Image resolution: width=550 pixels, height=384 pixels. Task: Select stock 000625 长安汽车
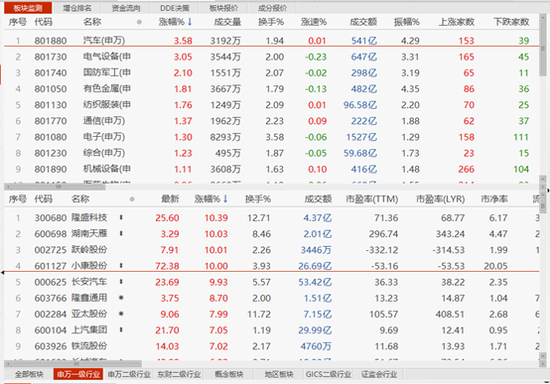(271, 282)
